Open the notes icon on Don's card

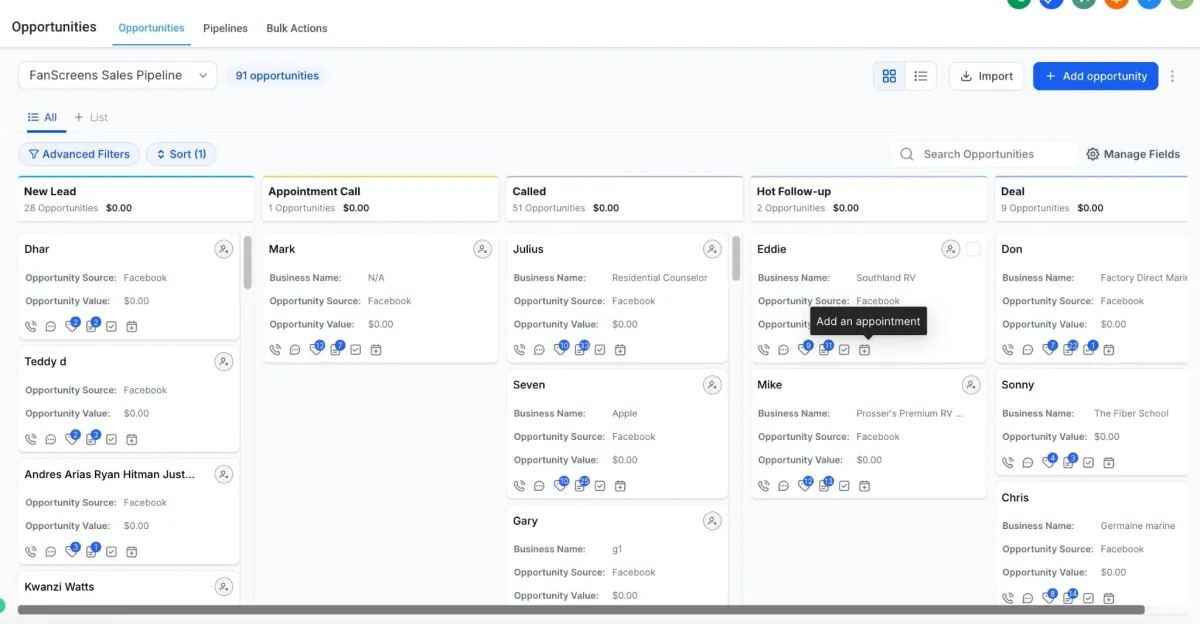click(x=1071, y=349)
